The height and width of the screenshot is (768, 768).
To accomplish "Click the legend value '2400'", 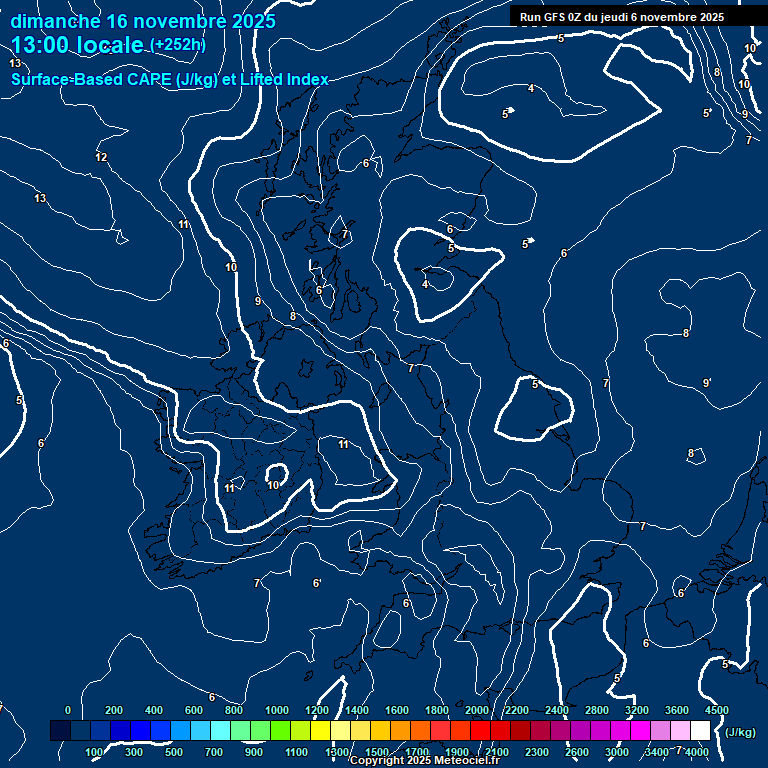I will [x=557, y=710].
